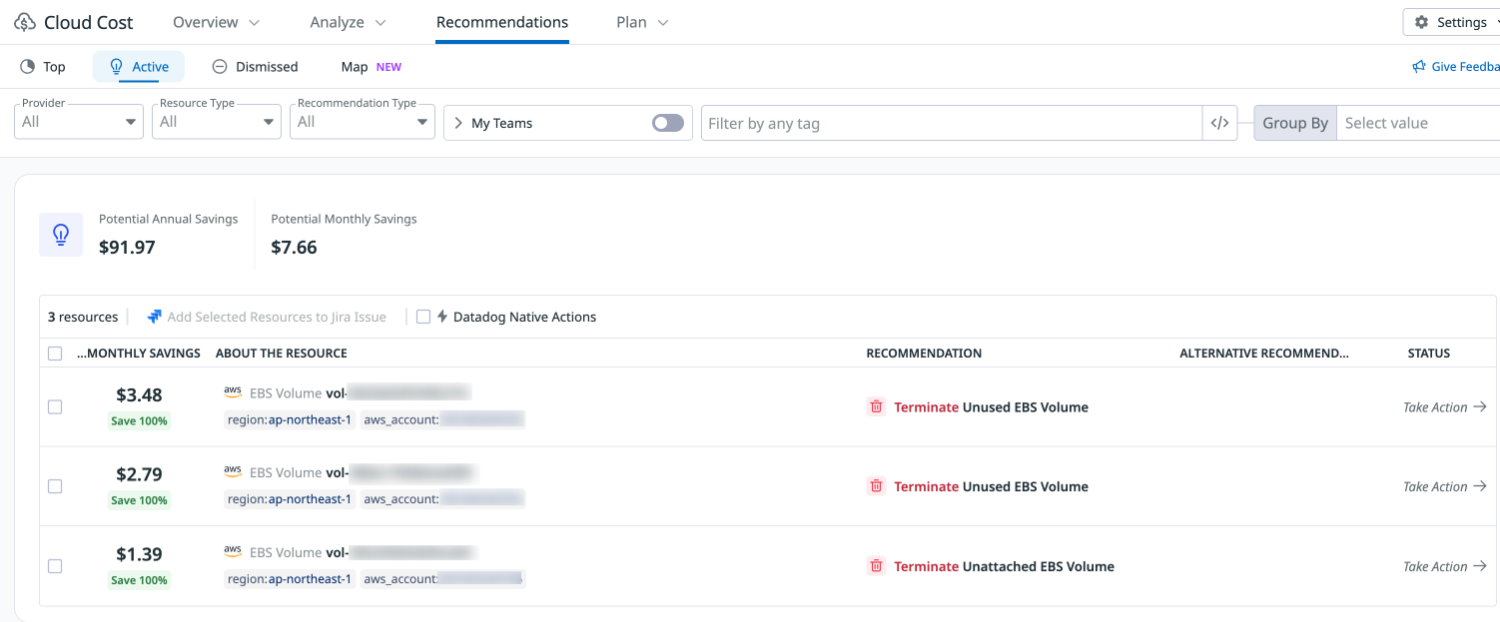The image size is (1500, 622).
Task: Click the Top pie chart icon
Action: pos(28,67)
